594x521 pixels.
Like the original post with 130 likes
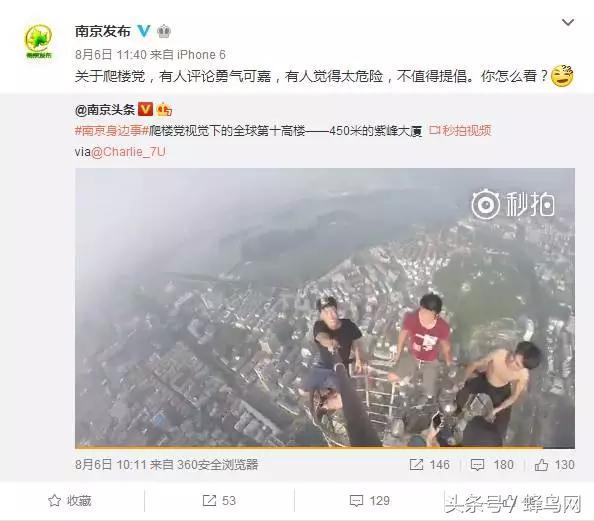click(554, 465)
